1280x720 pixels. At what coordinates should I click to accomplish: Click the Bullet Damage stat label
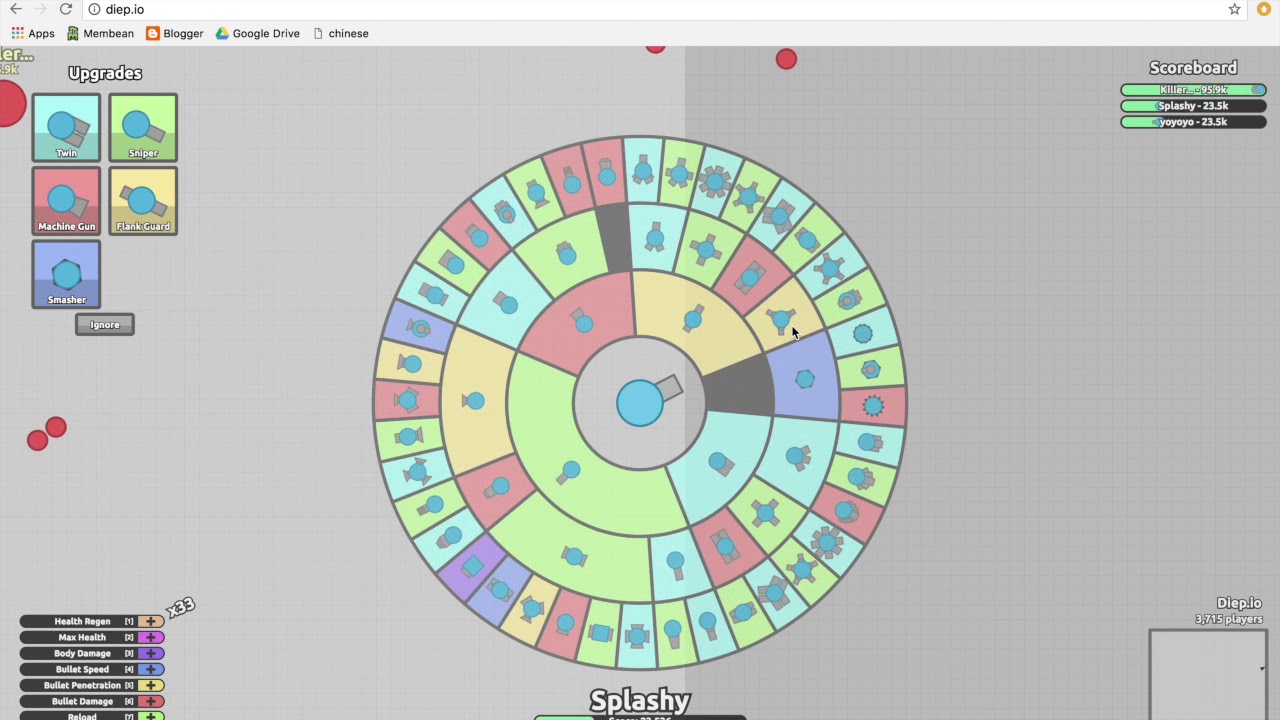(82, 701)
